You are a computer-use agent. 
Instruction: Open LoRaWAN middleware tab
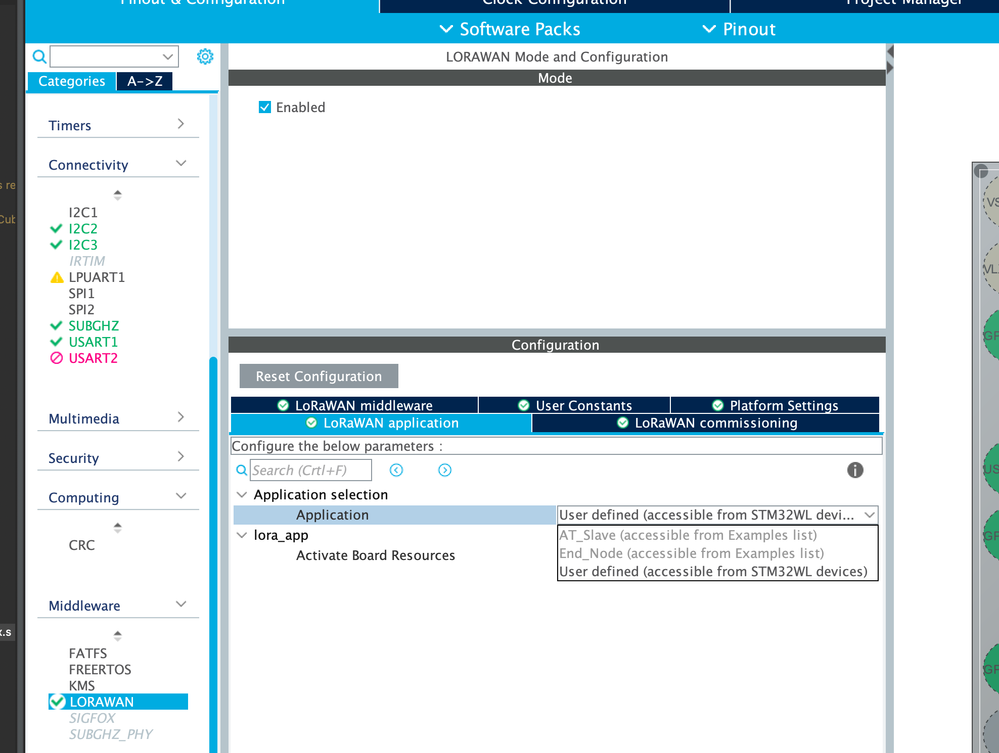tap(354, 405)
